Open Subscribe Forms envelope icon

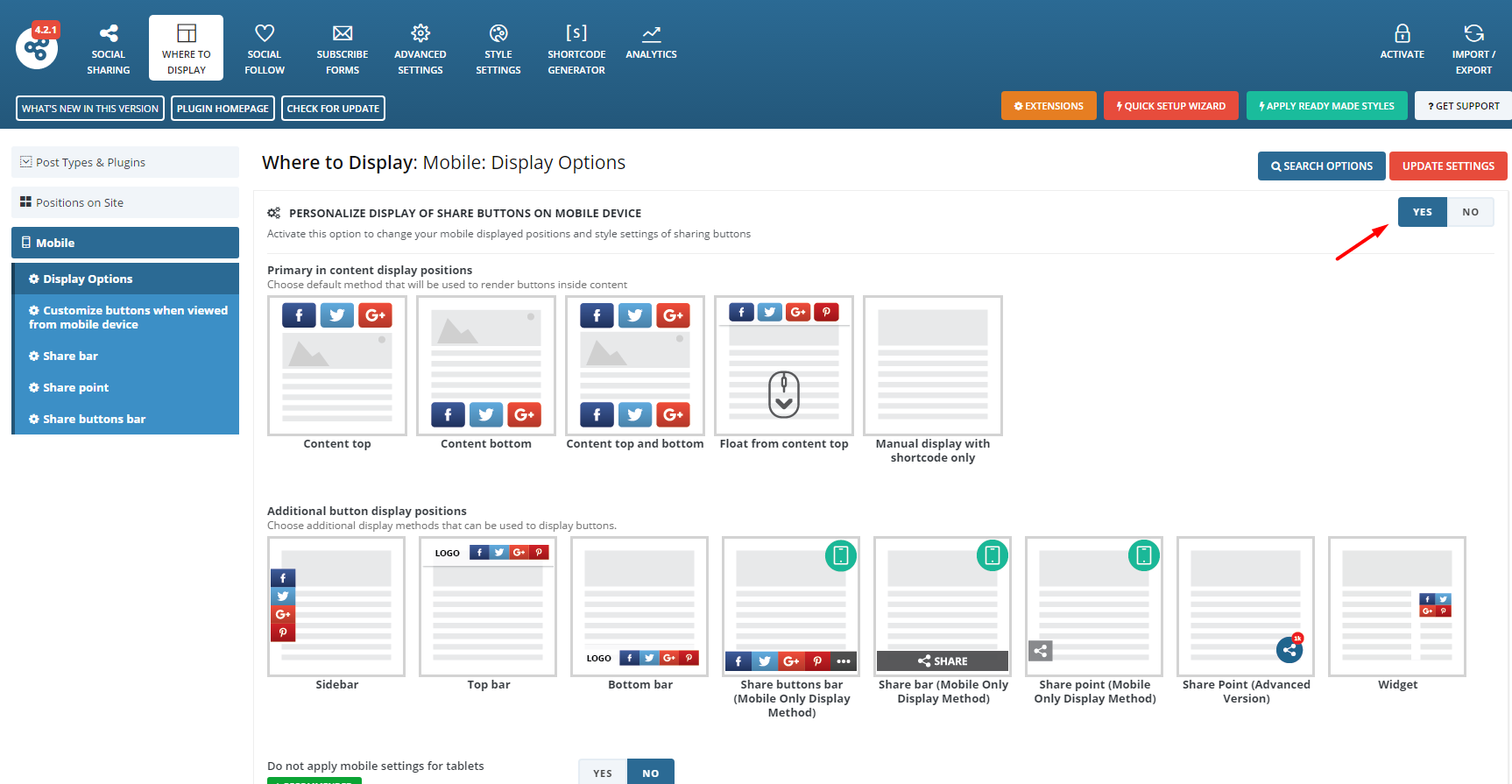click(343, 35)
